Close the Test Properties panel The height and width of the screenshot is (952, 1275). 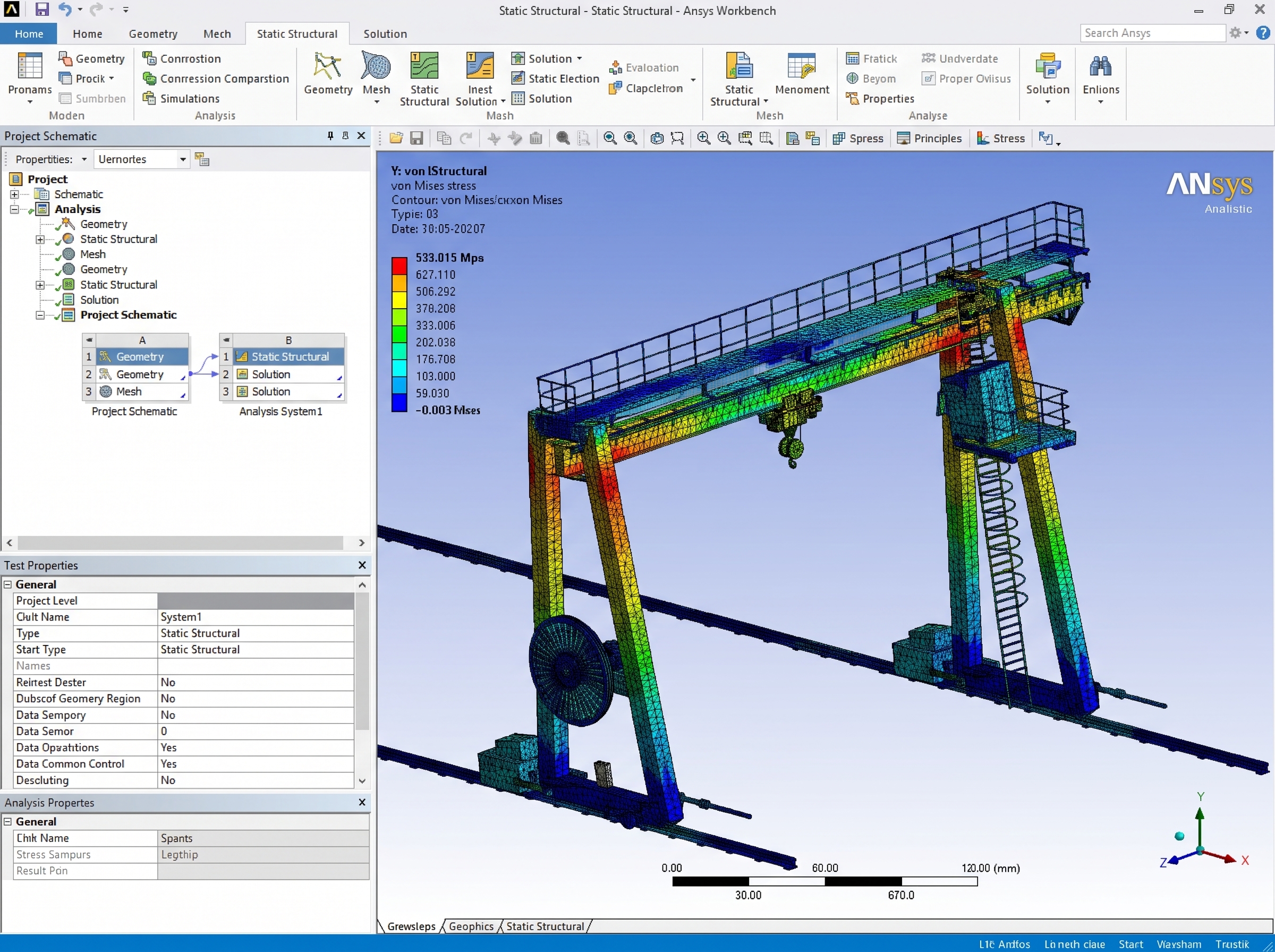pos(362,565)
